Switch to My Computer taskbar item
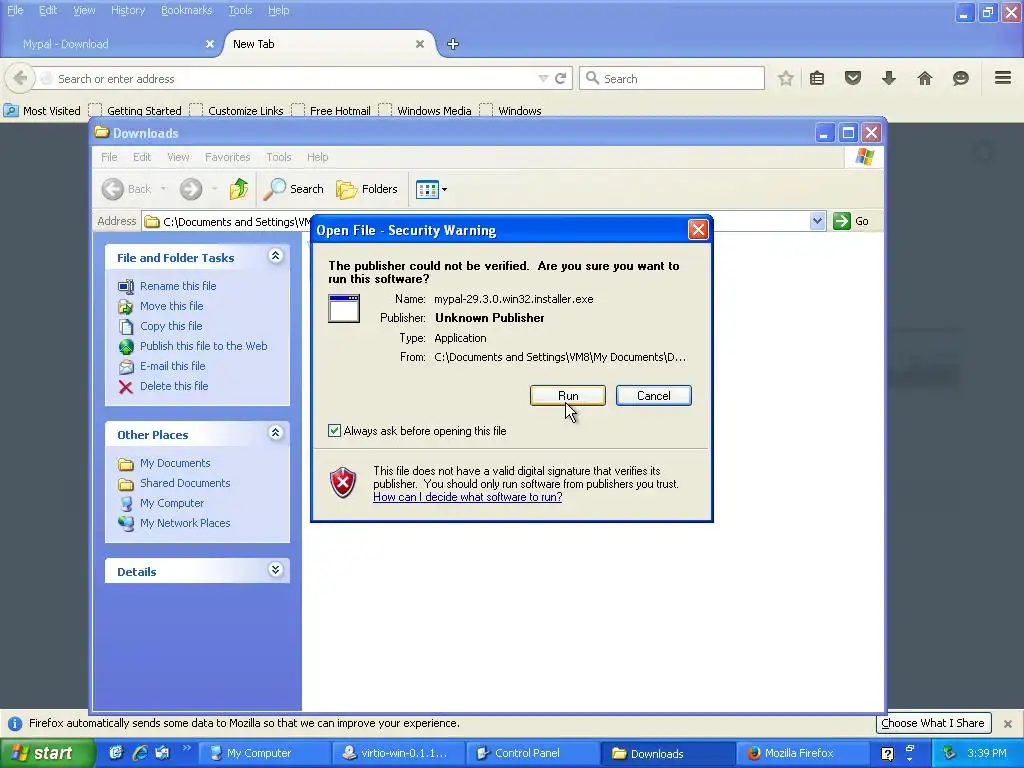The image size is (1024, 768). pyautogui.click(x=263, y=753)
